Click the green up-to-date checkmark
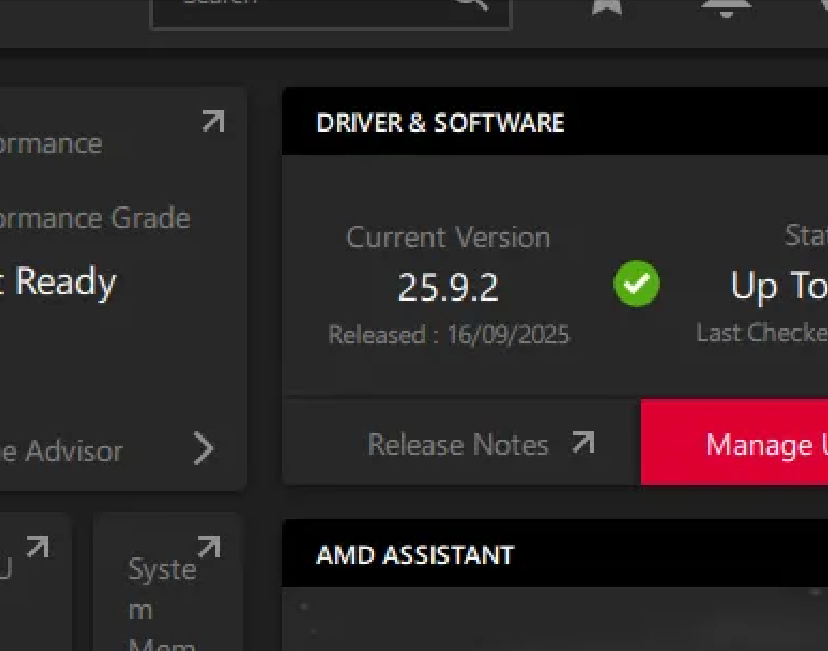828x651 pixels. click(x=636, y=284)
